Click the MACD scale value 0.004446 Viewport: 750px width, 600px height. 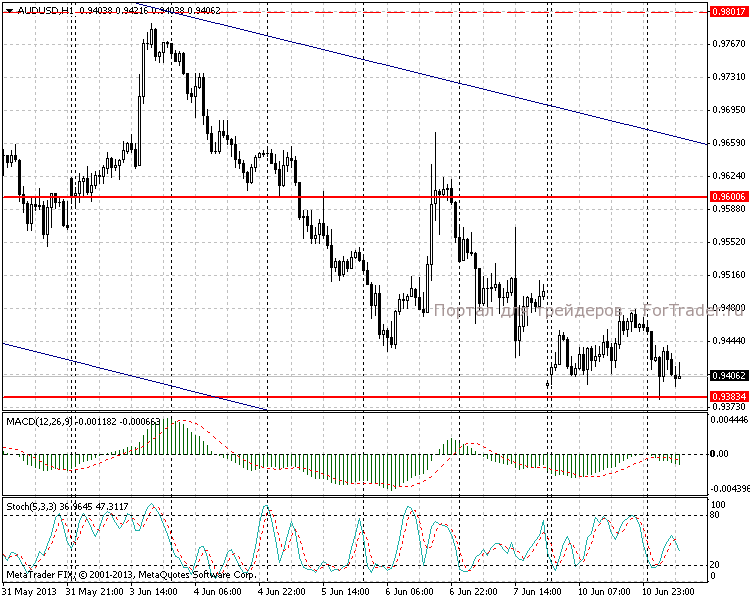click(729, 420)
